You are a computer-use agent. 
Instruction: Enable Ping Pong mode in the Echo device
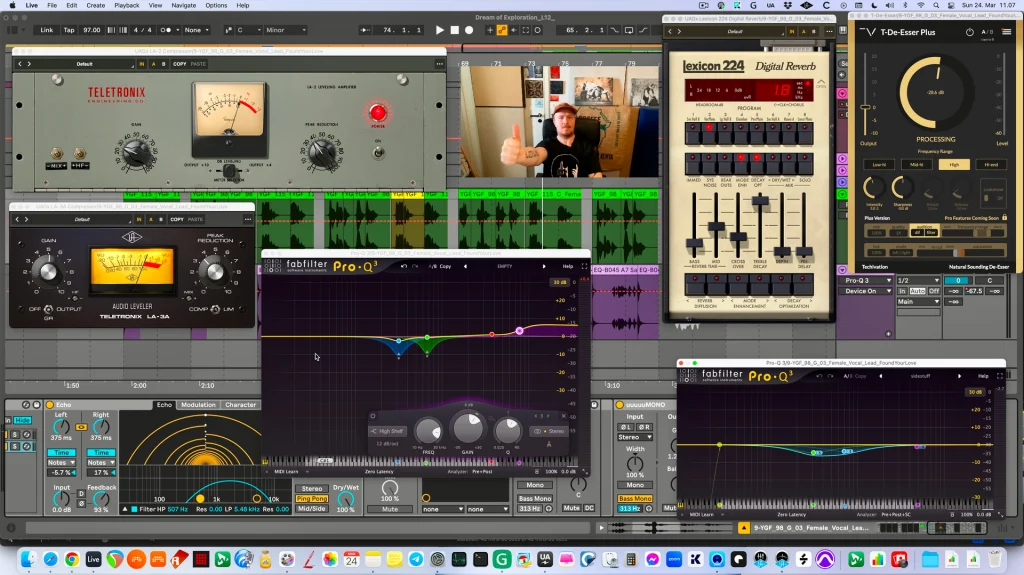click(x=312, y=499)
